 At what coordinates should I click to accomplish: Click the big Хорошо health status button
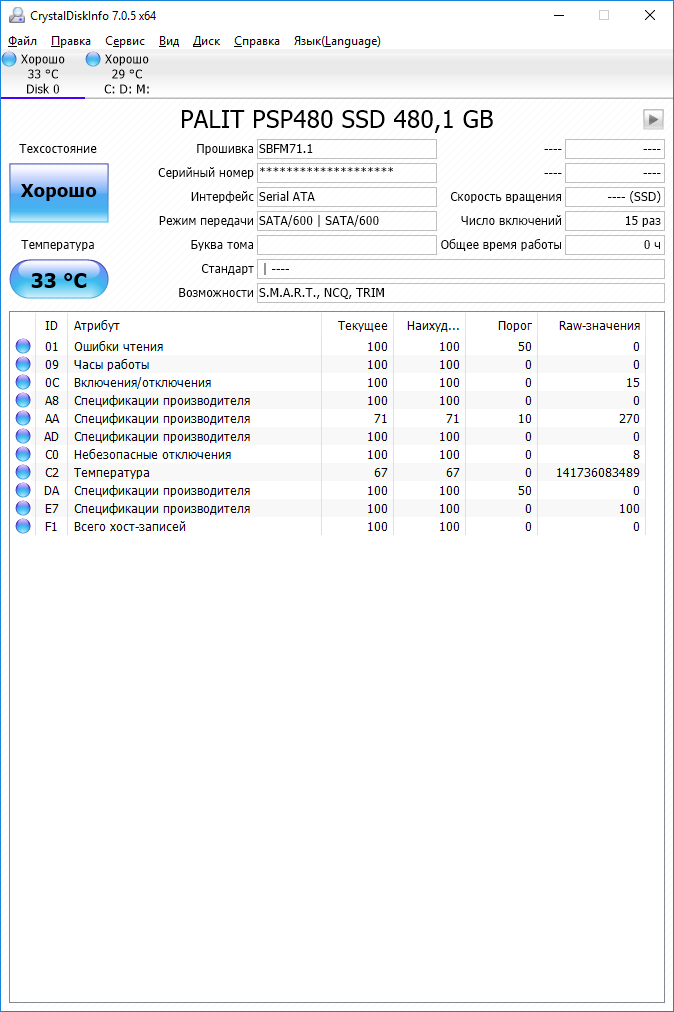59,192
